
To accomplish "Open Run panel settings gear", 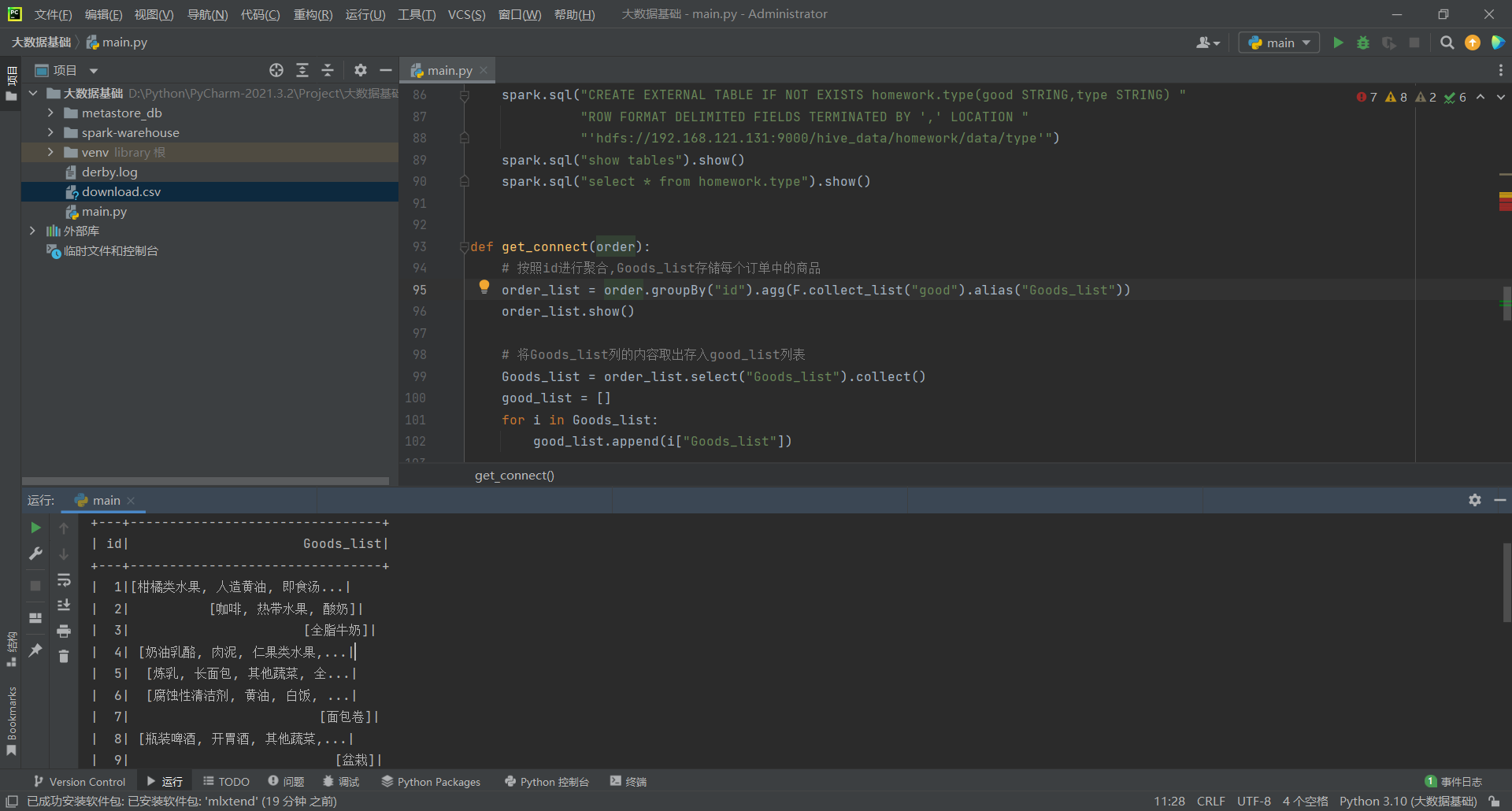I will click(x=1475, y=500).
